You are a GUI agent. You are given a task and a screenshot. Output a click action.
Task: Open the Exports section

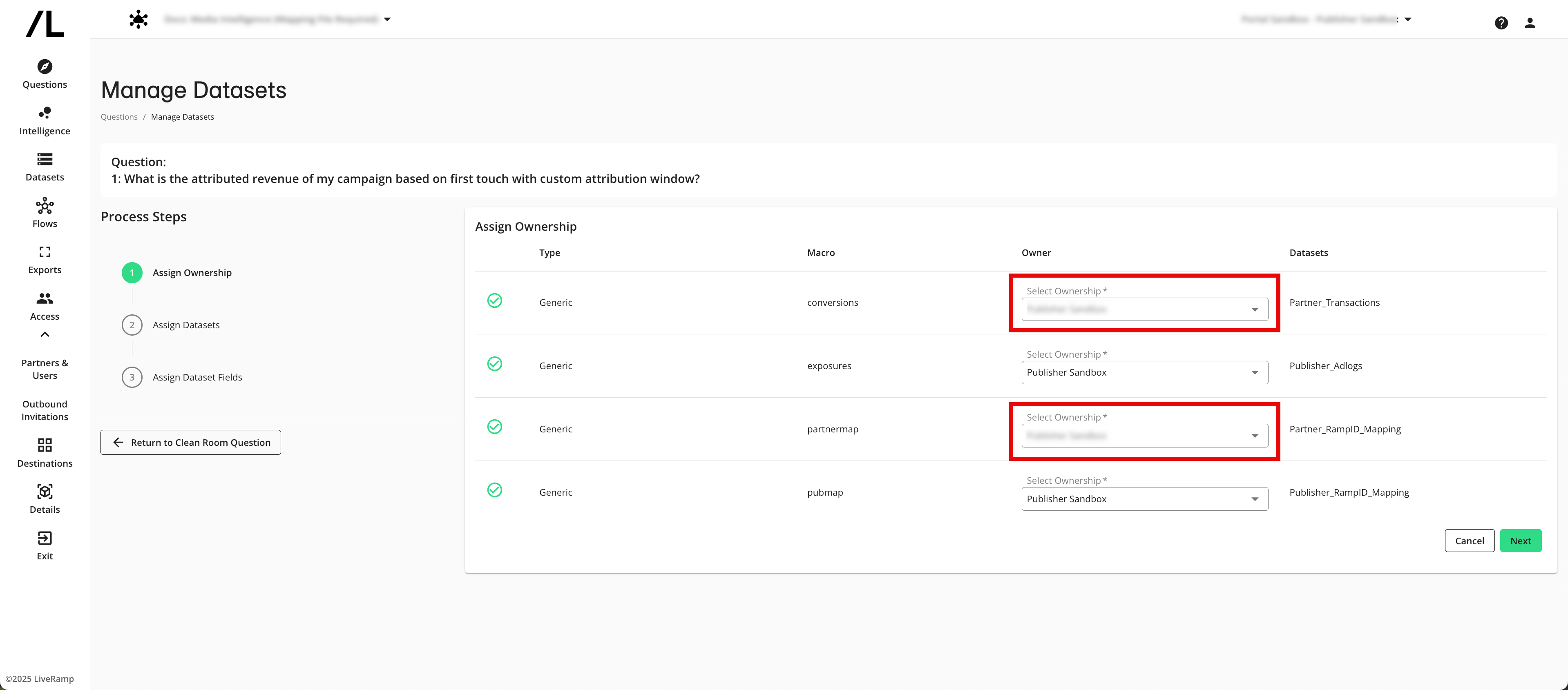click(44, 259)
